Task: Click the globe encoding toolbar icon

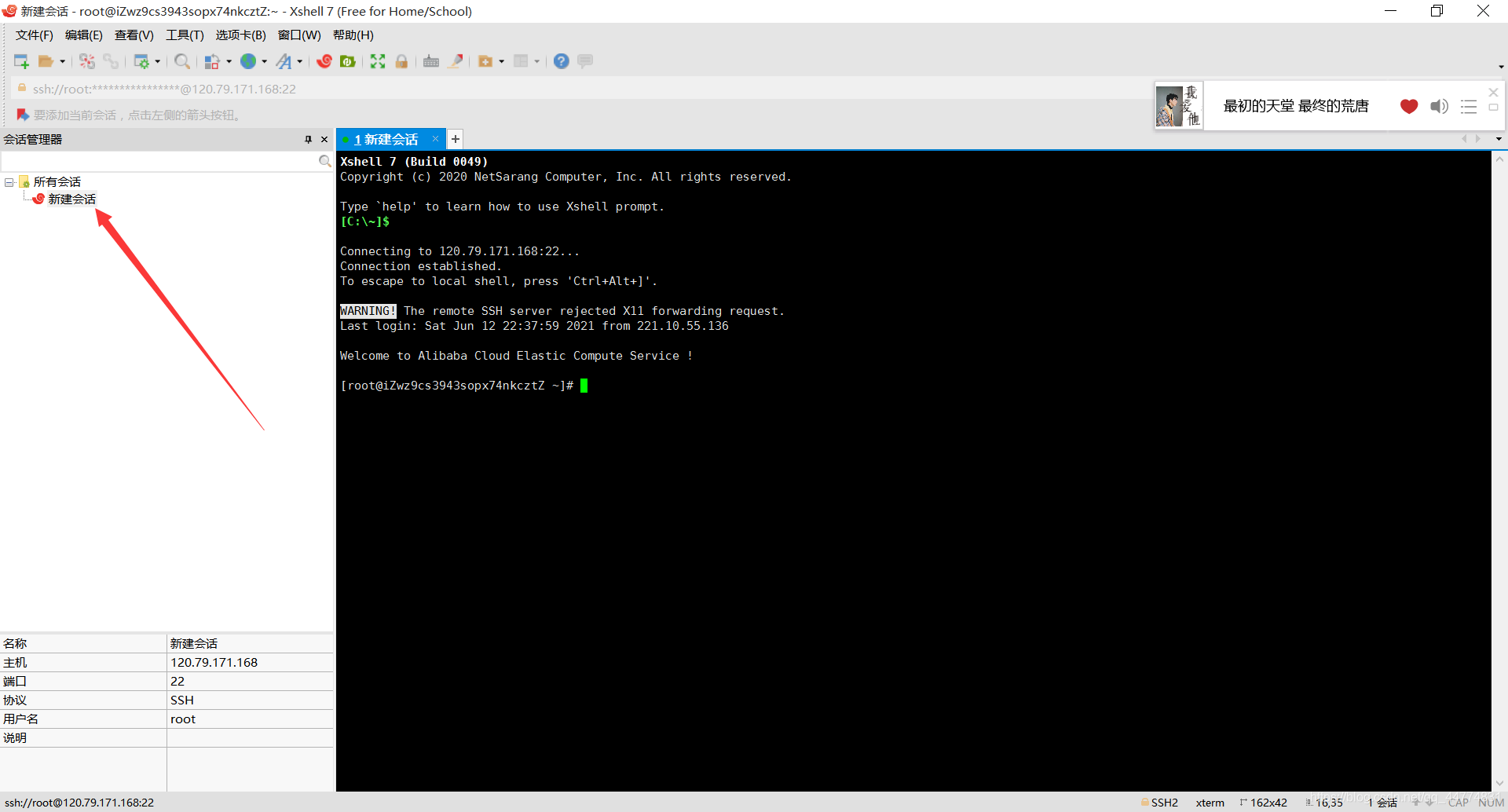Action: pos(248,61)
